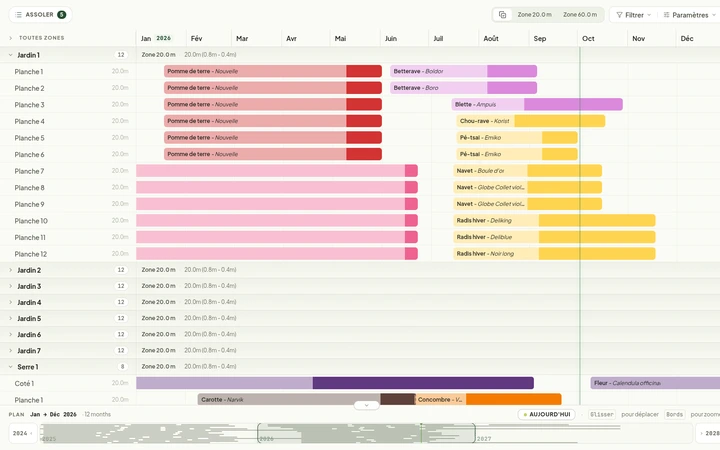Click the Planche 12 row label

(30, 254)
